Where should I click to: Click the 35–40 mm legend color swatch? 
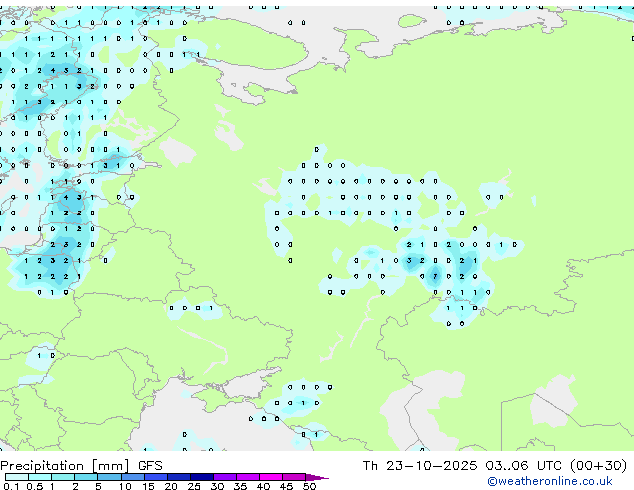pyautogui.click(x=248, y=477)
